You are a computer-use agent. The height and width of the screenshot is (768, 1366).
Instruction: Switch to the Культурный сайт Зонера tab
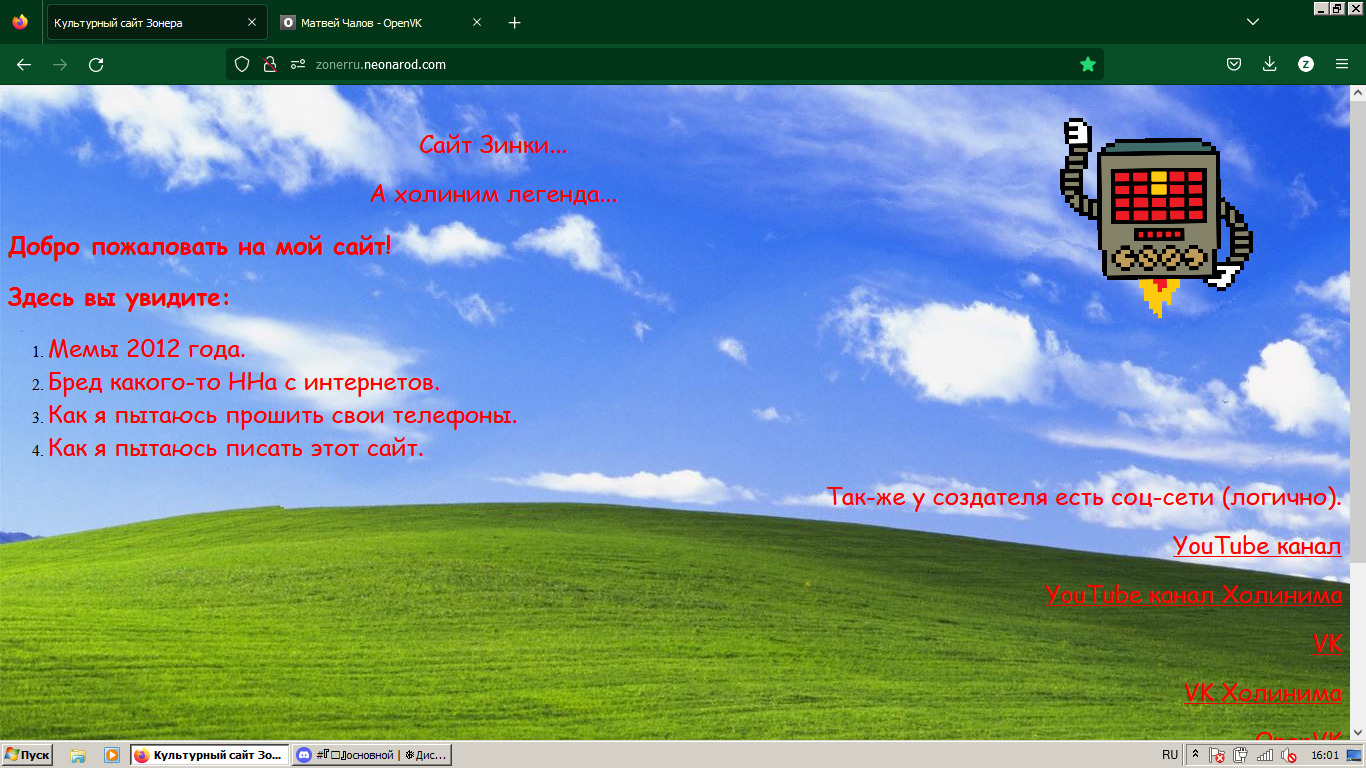point(157,22)
